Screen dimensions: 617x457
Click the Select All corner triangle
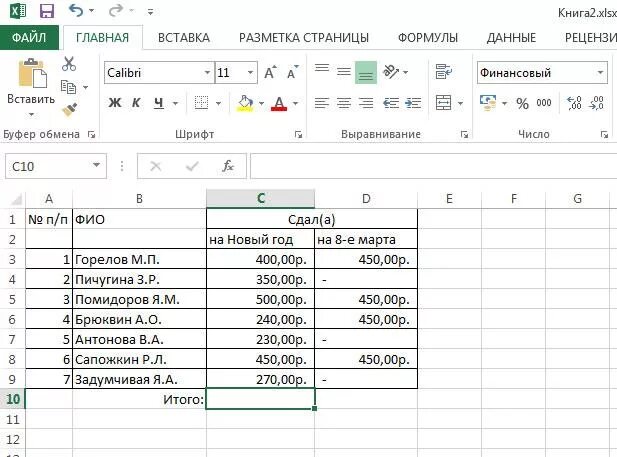click(x=15, y=199)
